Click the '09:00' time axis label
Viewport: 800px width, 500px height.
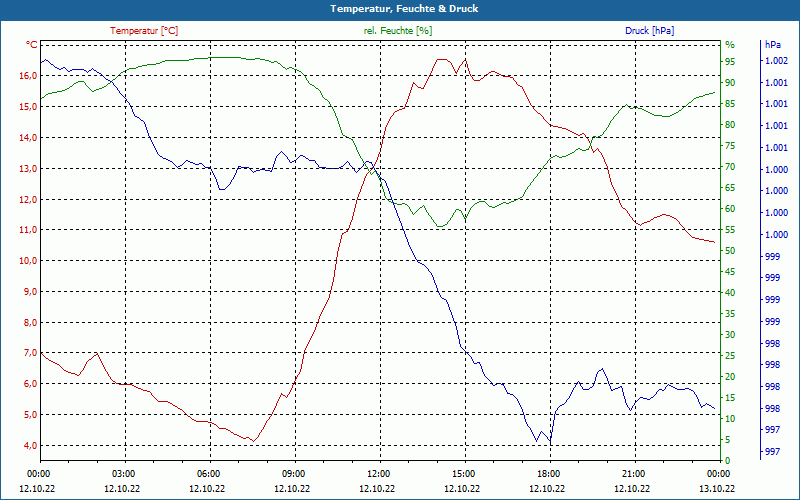[x=295, y=473]
